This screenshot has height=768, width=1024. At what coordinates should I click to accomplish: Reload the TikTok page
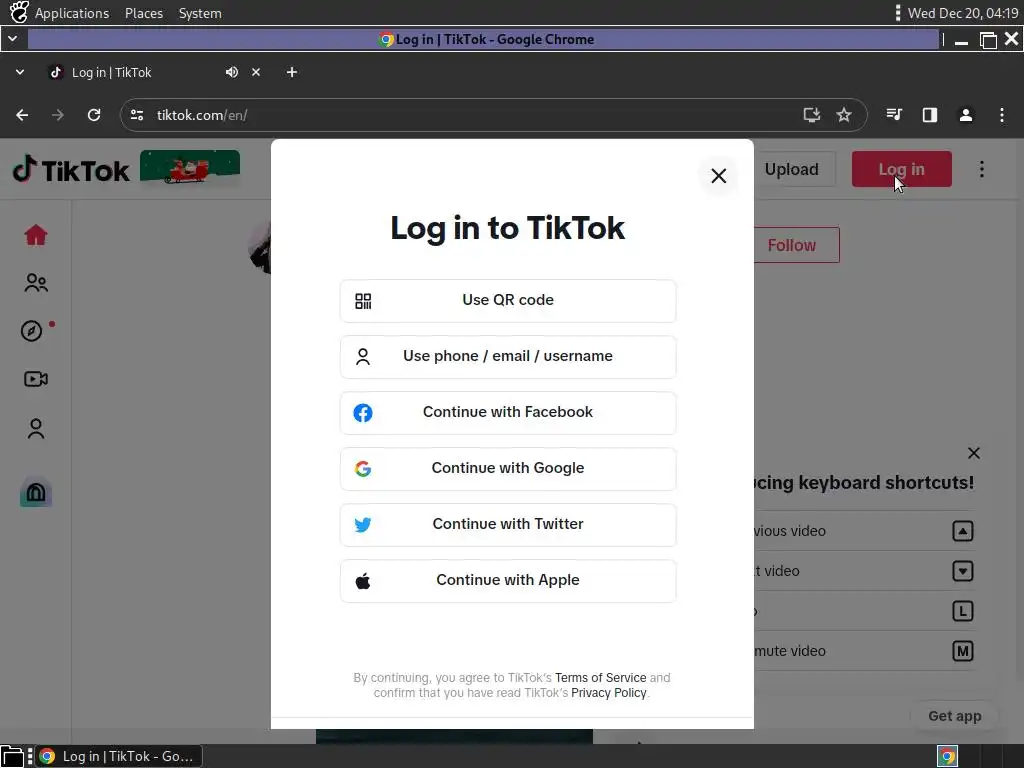[x=94, y=115]
